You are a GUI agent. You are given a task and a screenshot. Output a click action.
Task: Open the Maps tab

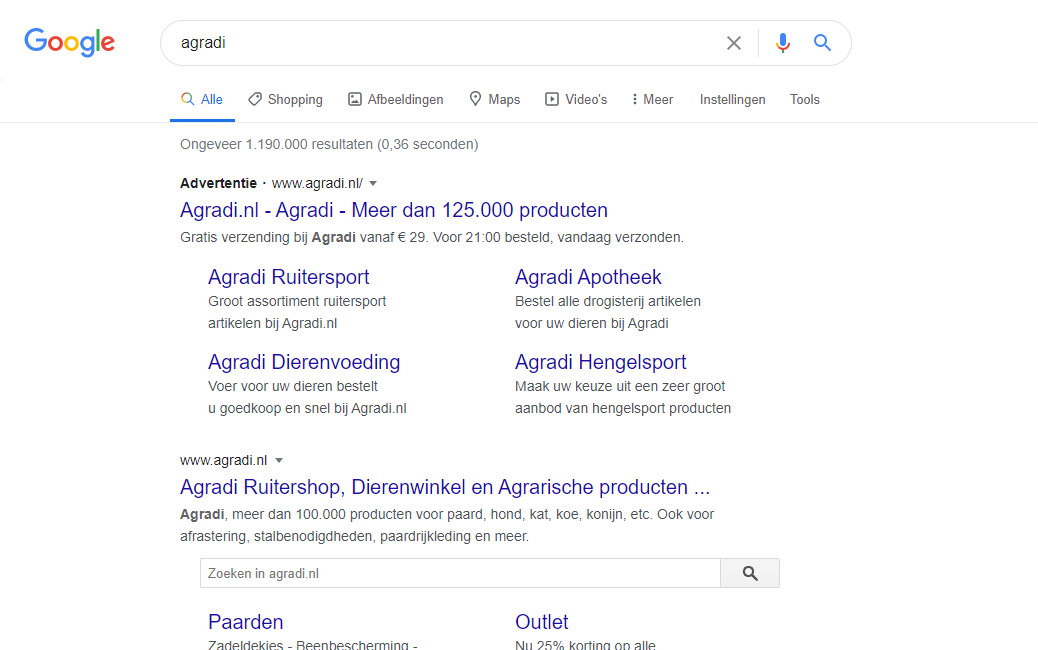[495, 99]
